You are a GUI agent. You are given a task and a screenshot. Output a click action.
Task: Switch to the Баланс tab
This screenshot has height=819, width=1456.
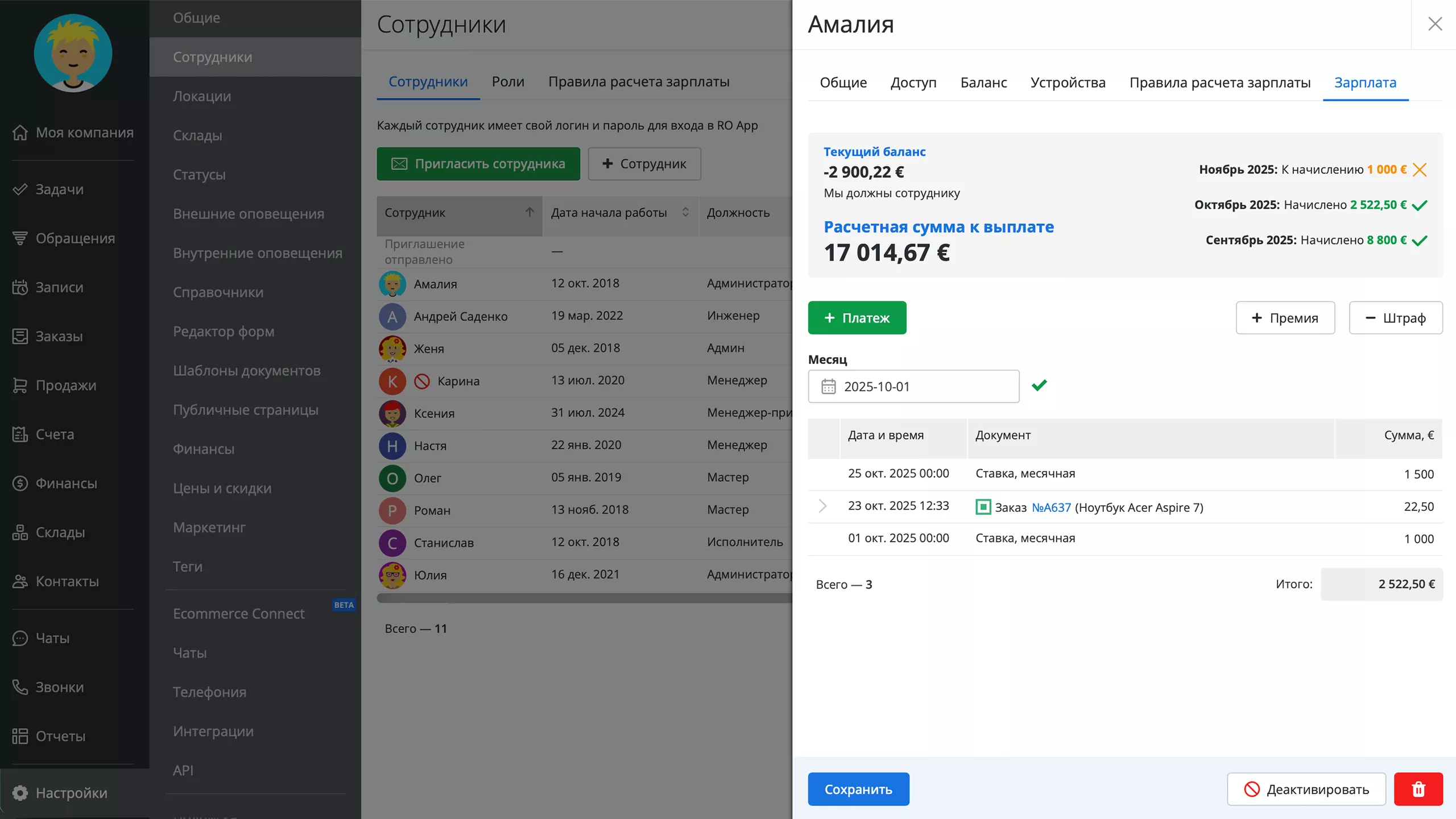coord(983,82)
